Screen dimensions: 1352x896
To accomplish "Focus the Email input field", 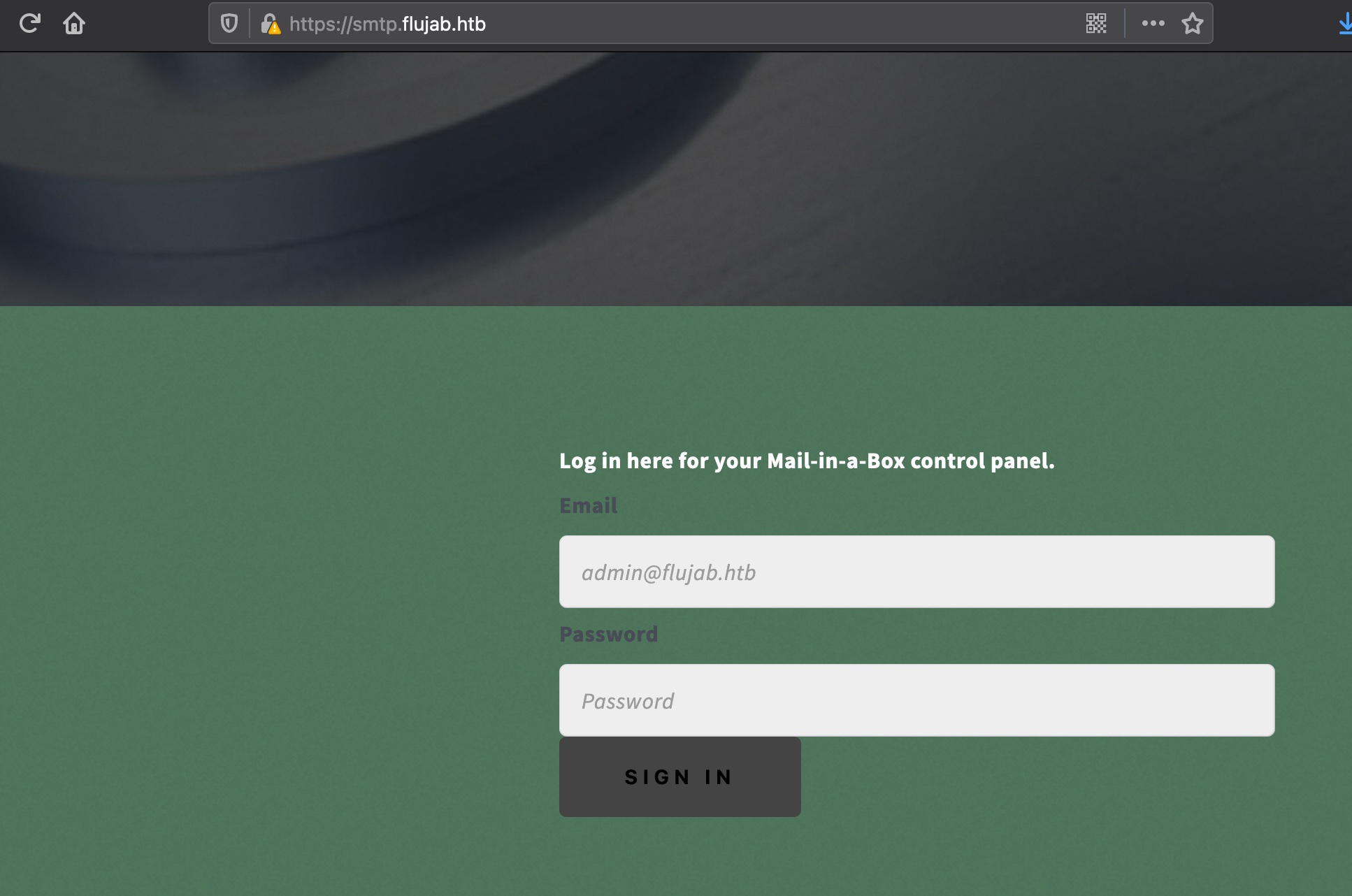I will tap(916, 572).
